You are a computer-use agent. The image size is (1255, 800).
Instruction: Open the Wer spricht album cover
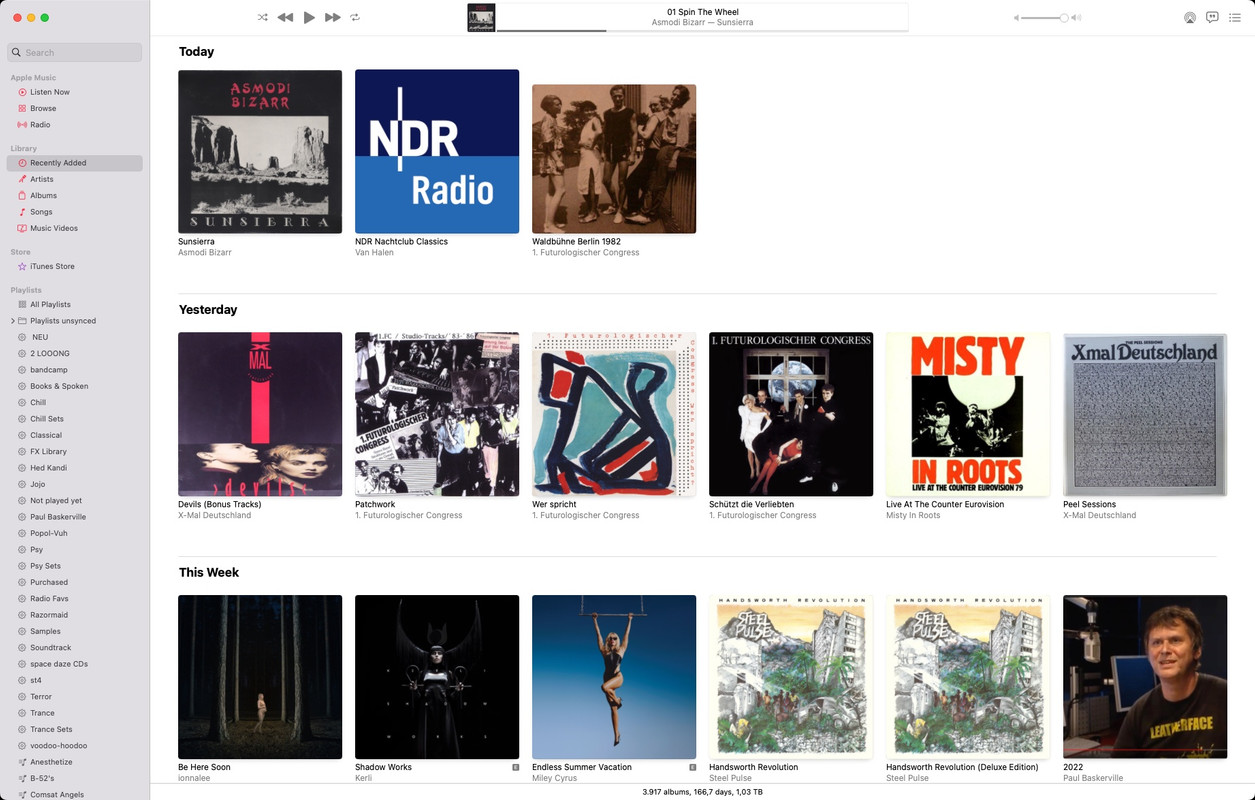click(x=614, y=414)
